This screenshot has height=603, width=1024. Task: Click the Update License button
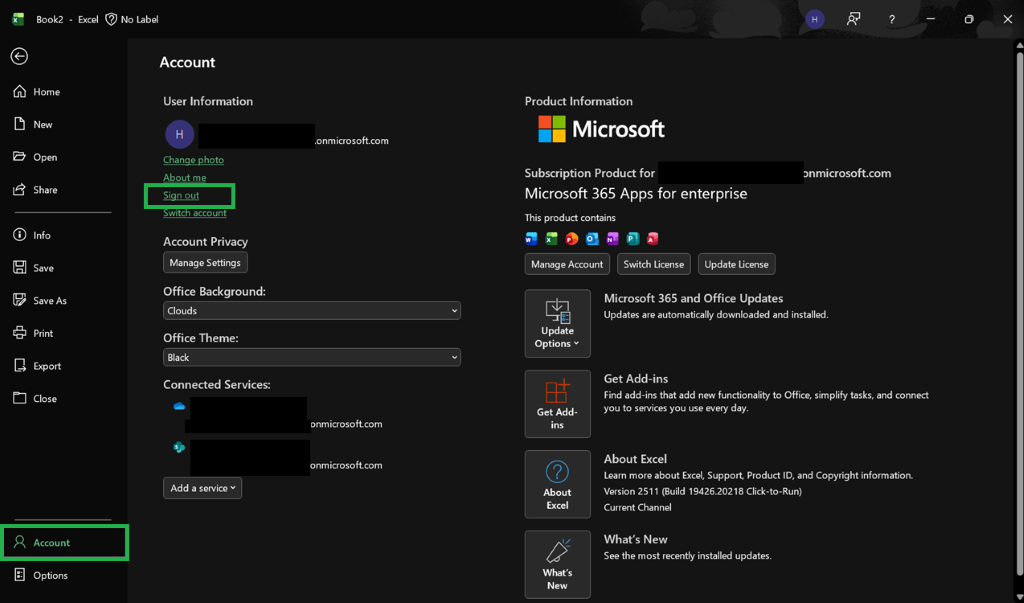737,265
